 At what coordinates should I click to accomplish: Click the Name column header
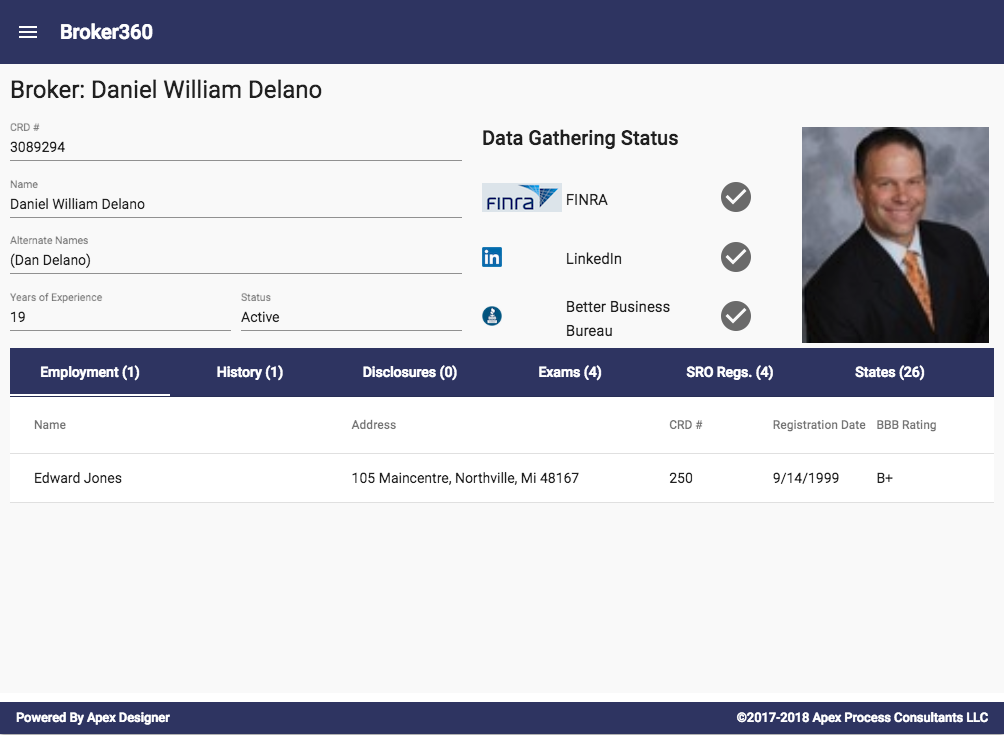[50, 425]
